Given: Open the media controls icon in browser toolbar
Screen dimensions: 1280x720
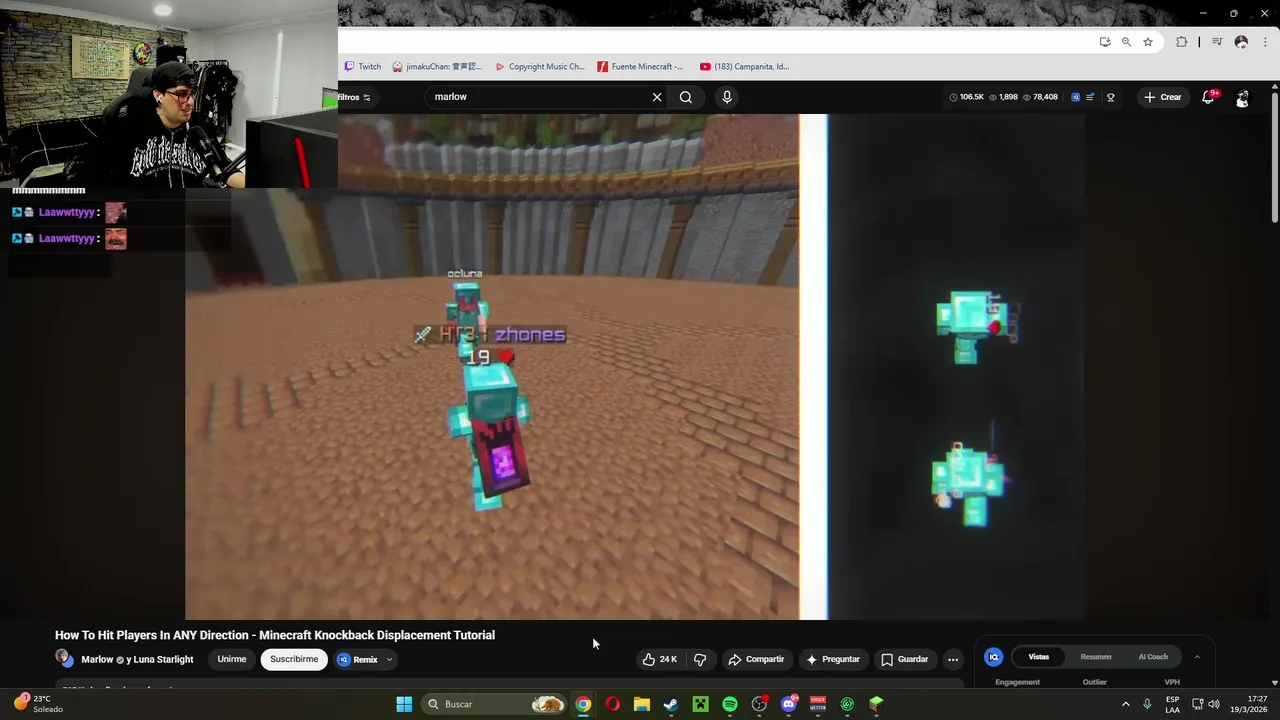Looking at the screenshot, I should (x=1217, y=42).
